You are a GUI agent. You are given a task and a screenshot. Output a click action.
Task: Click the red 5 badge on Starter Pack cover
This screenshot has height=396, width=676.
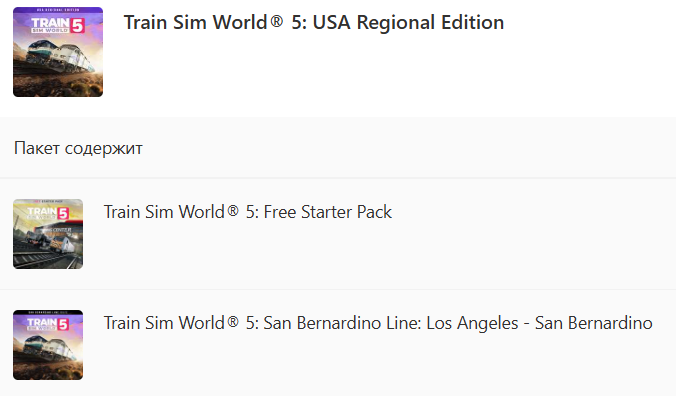(64, 214)
